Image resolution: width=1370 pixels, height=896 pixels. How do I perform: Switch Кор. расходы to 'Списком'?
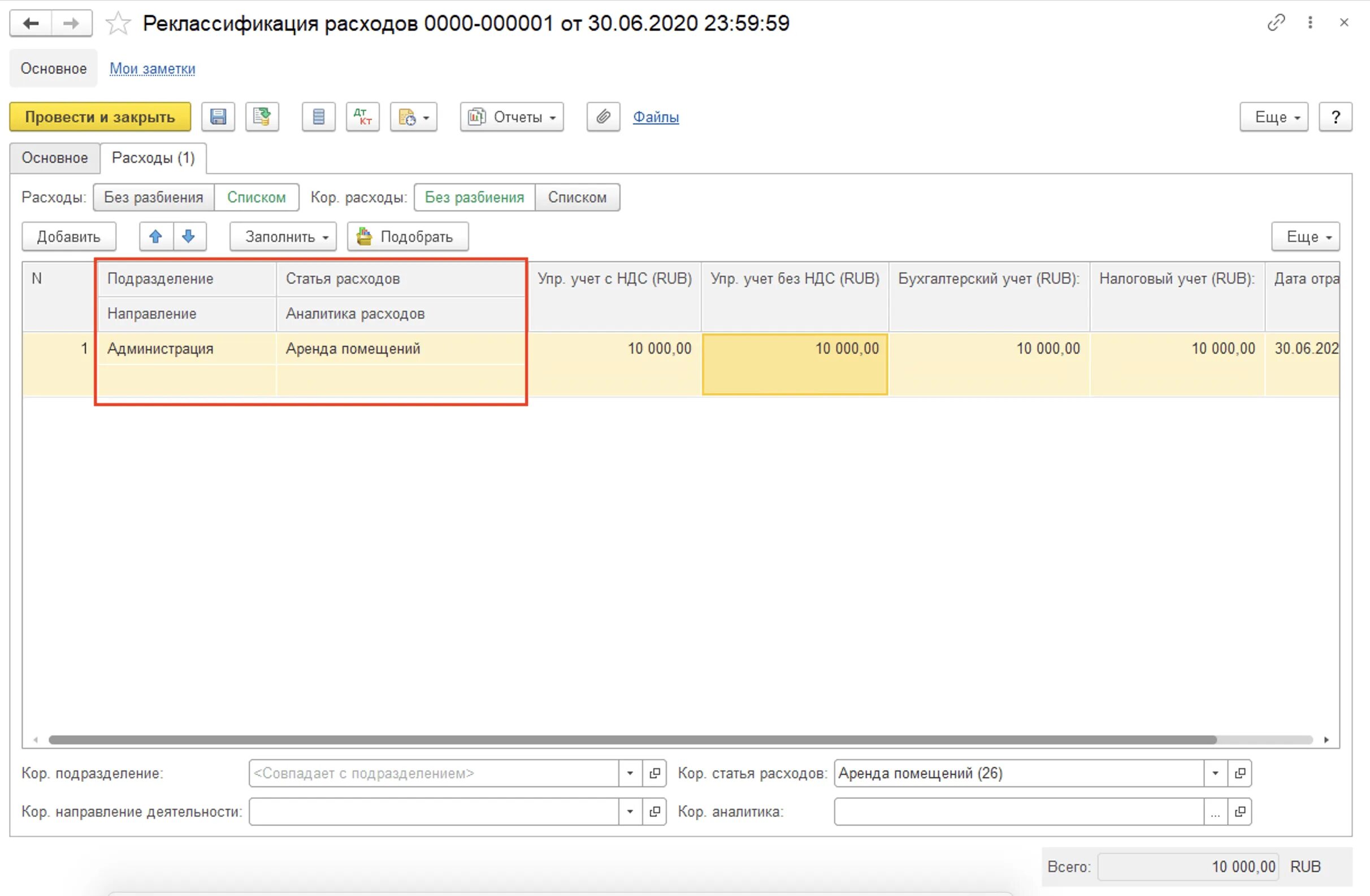pyautogui.click(x=577, y=197)
